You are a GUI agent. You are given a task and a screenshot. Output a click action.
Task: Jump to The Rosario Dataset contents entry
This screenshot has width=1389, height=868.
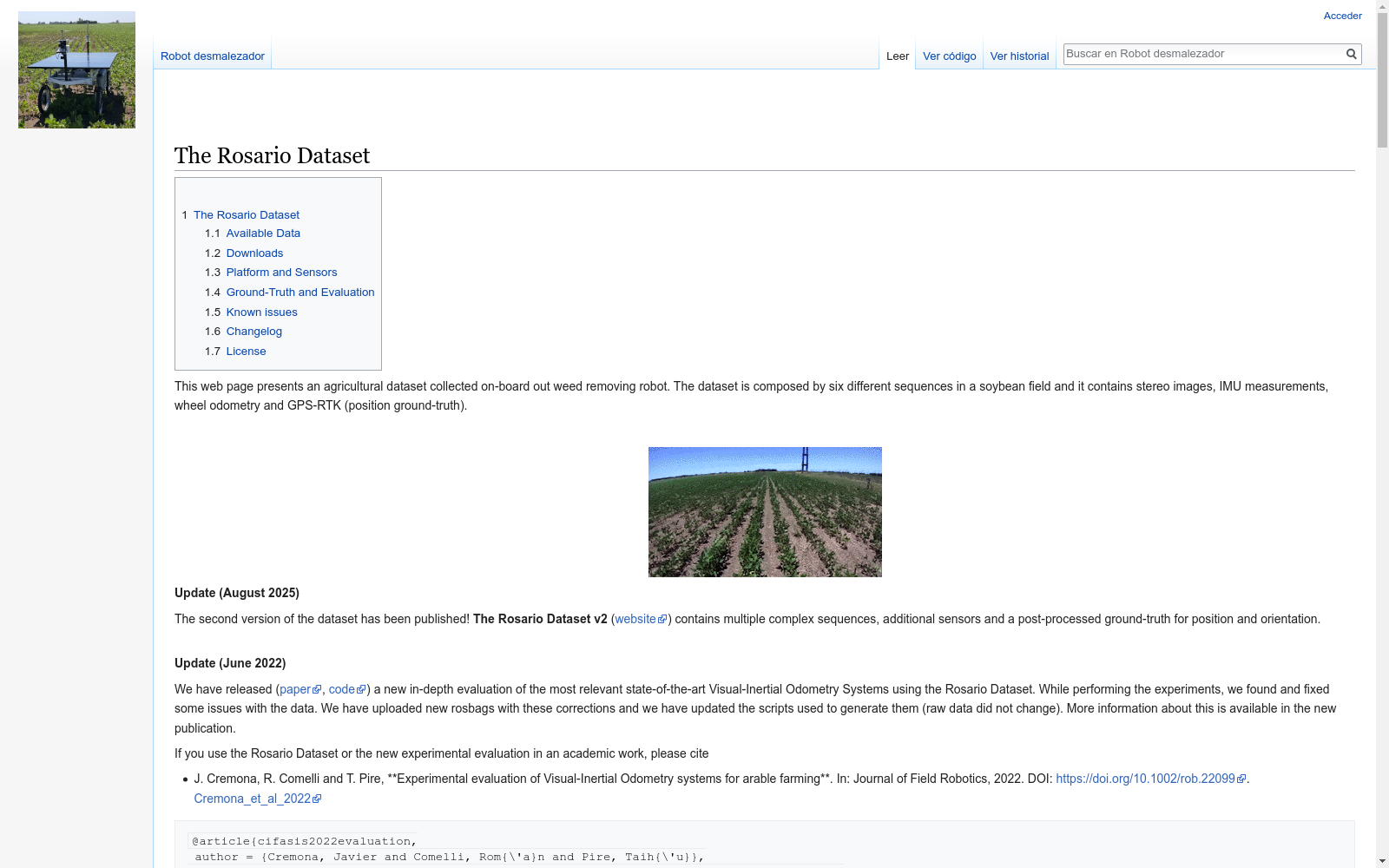tap(247, 214)
